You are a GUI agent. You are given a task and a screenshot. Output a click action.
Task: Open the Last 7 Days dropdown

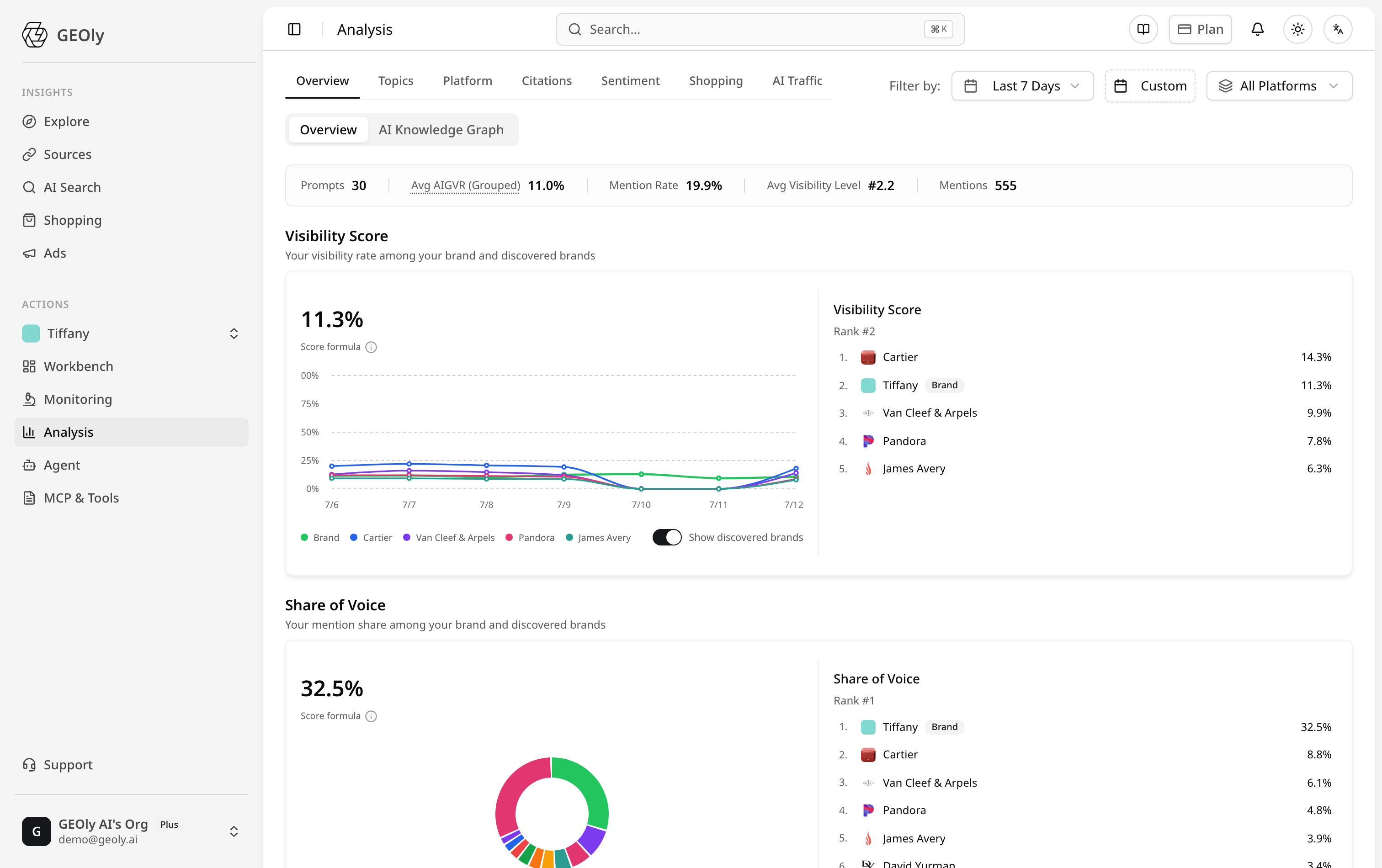pyautogui.click(x=1022, y=86)
